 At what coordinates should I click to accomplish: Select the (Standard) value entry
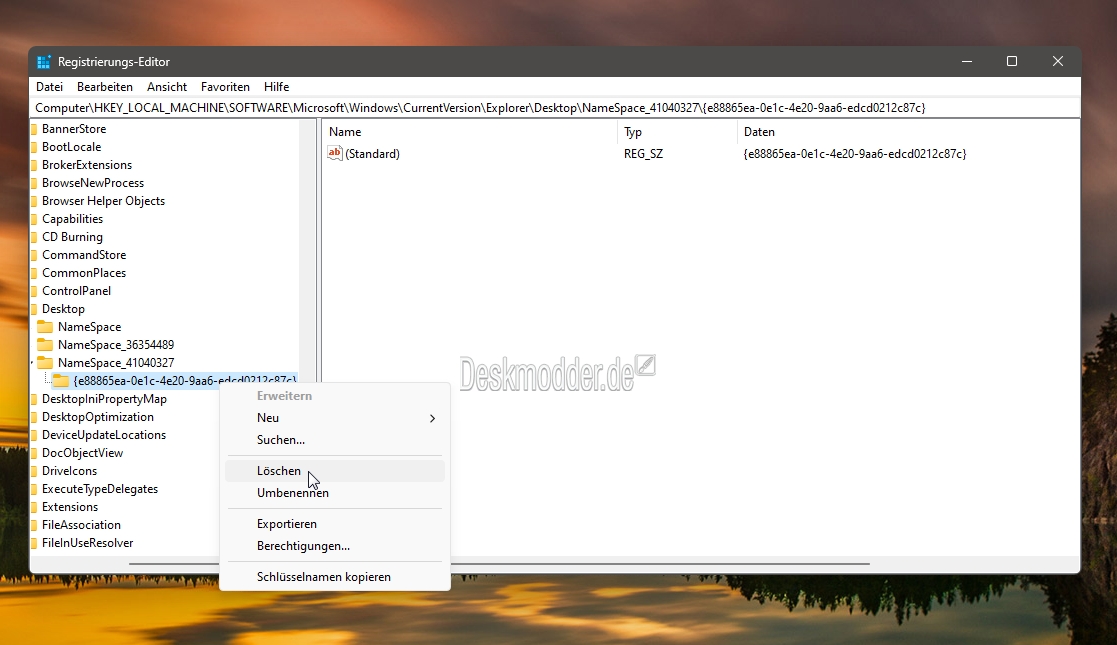coord(372,153)
